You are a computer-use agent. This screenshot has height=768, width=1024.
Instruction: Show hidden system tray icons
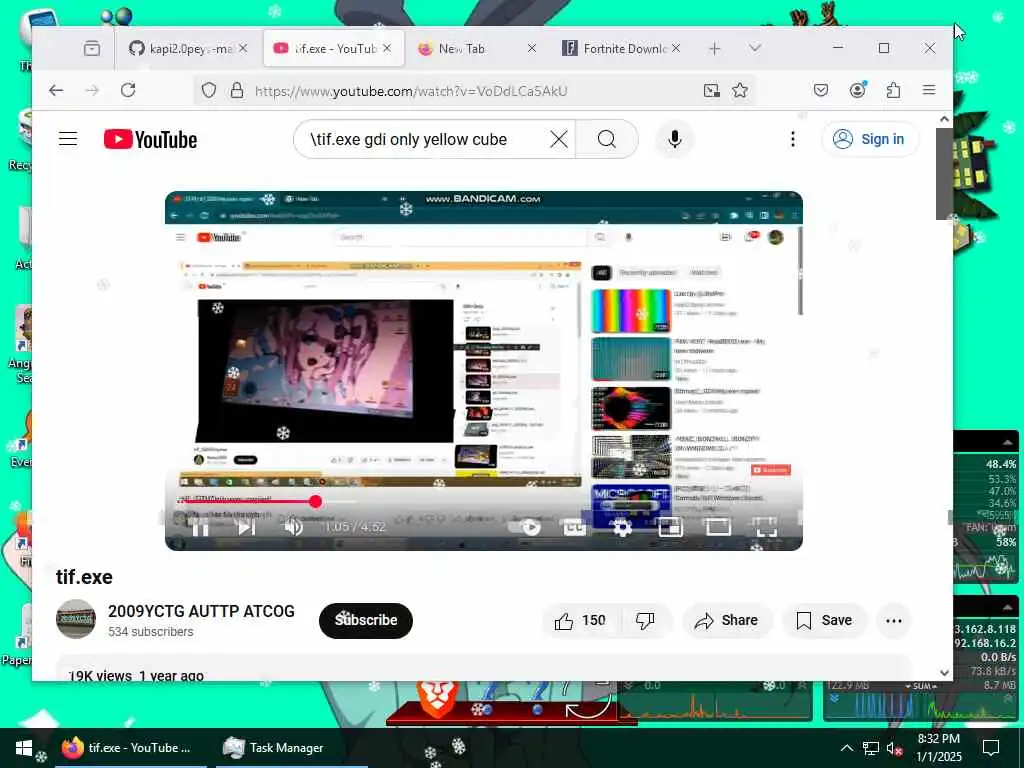(846, 748)
